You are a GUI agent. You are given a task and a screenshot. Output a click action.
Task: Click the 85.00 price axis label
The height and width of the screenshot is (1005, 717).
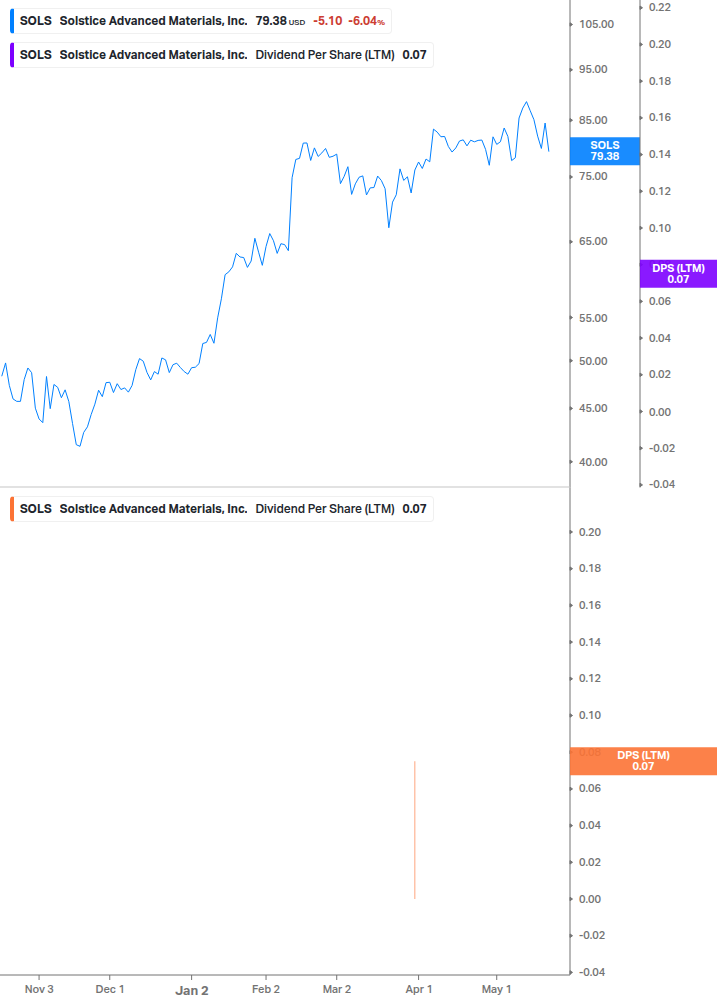pos(593,120)
